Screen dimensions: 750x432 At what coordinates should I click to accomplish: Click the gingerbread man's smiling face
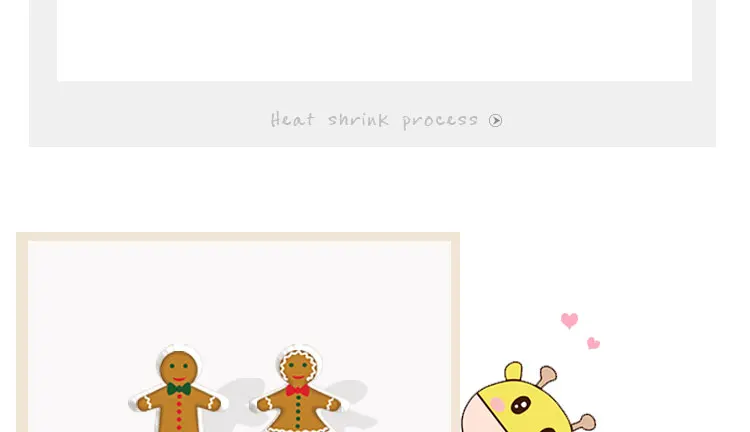click(178, 368)
